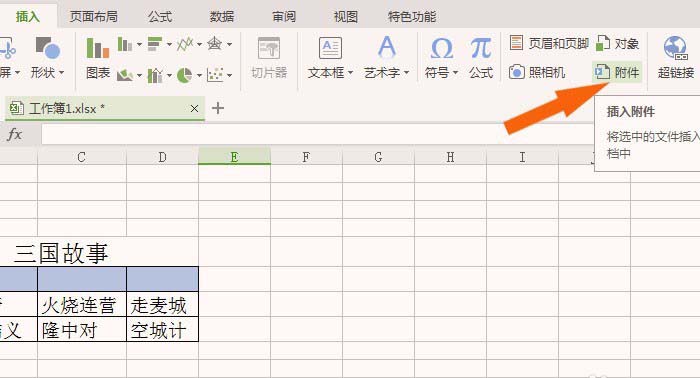Insert an 附件 attachment
The height and width of the screenshot is (378, 700).
617,72
